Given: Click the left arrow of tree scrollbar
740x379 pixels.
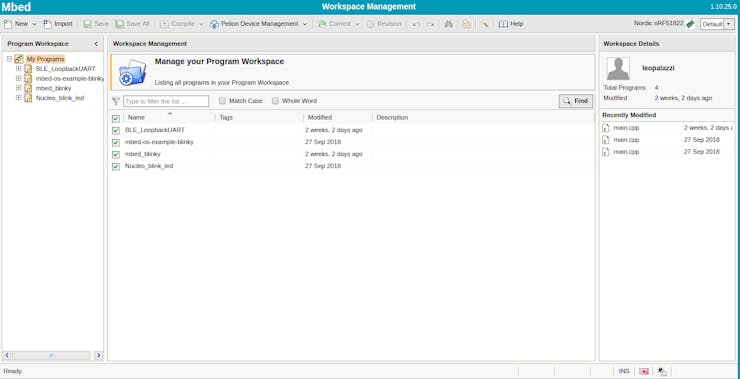Looking at the screenshot, I should 7,355.
